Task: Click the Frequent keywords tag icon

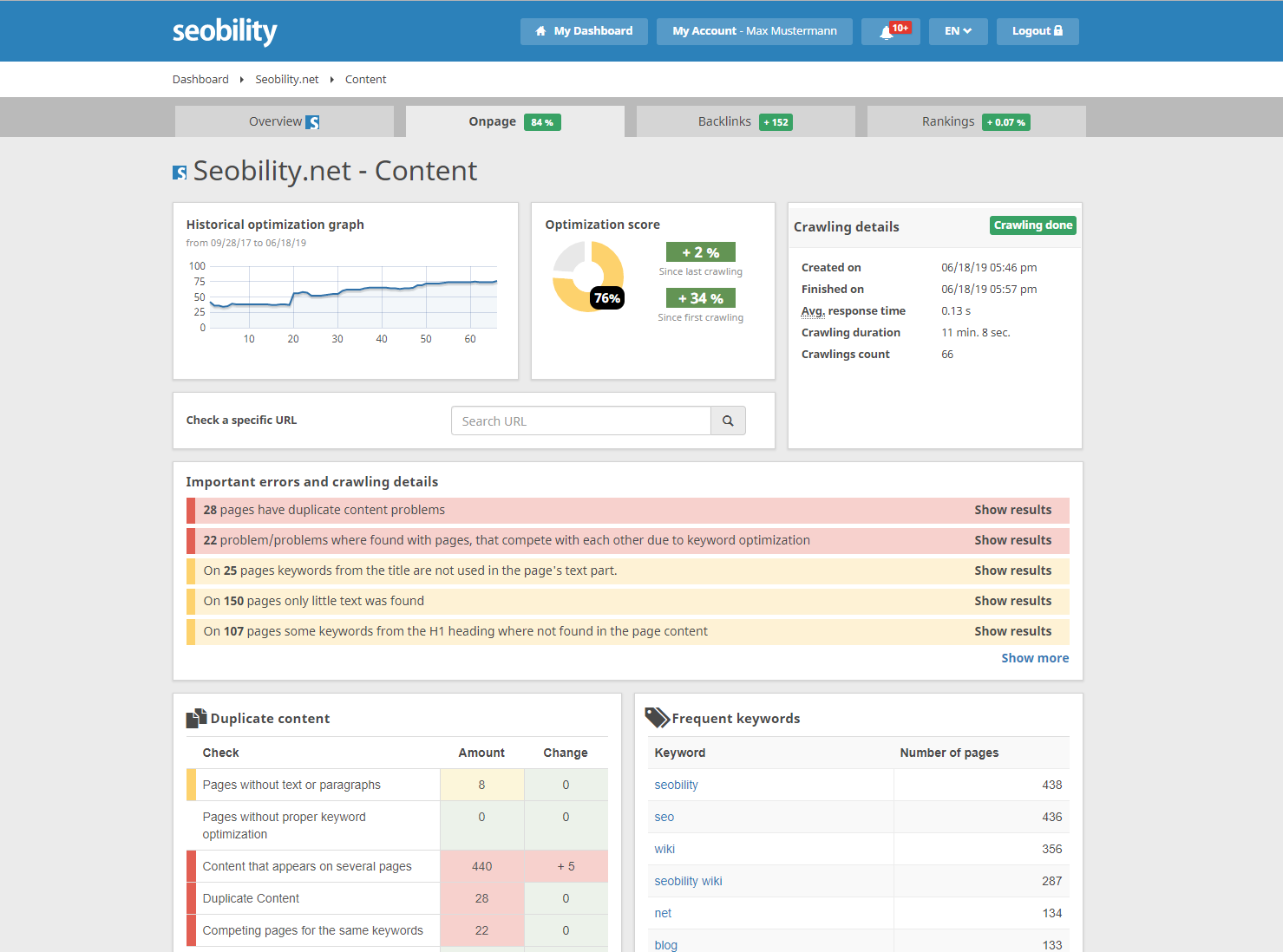Action: click(657, 717)
